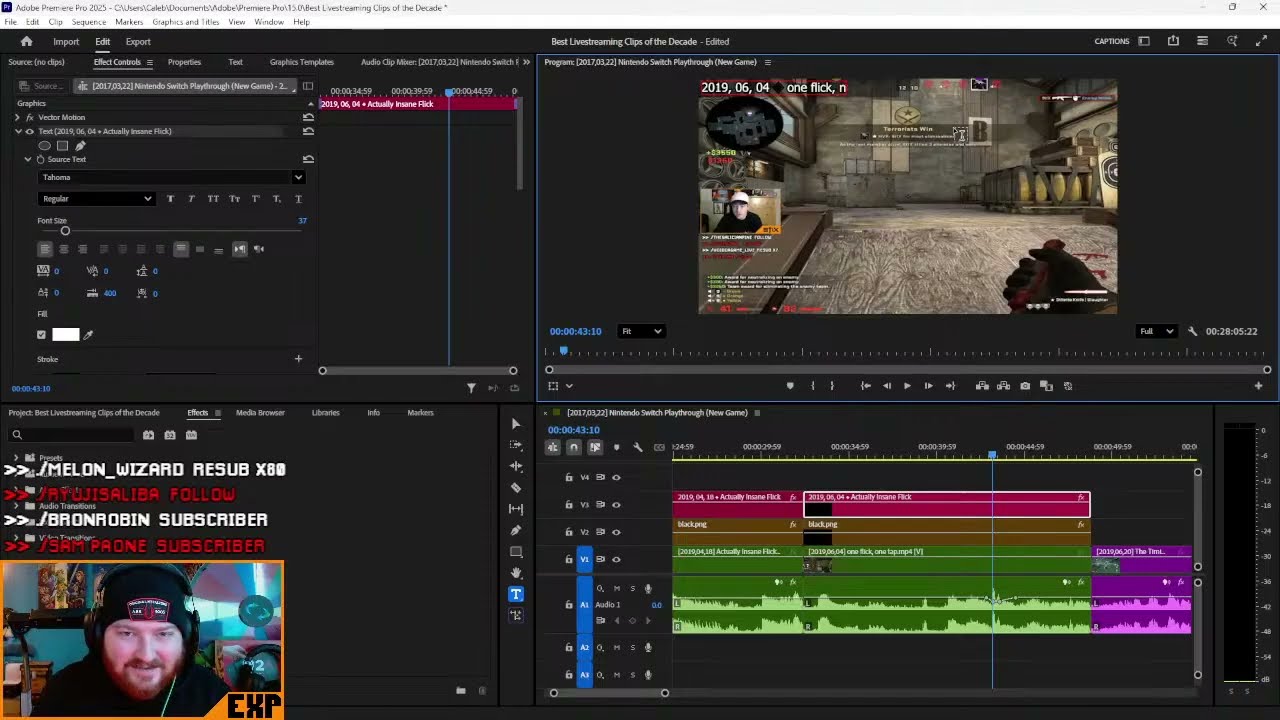The height and width of the screenshot is (720, 1280).
Task: Click white Fill color swatch
Action: point(65,335)
